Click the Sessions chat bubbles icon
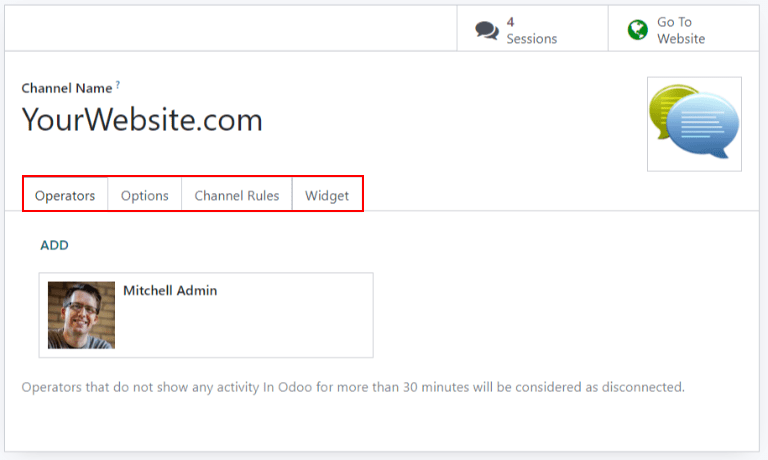The height and width of the screenshot is (460, 768). click(x=487, y=30)
